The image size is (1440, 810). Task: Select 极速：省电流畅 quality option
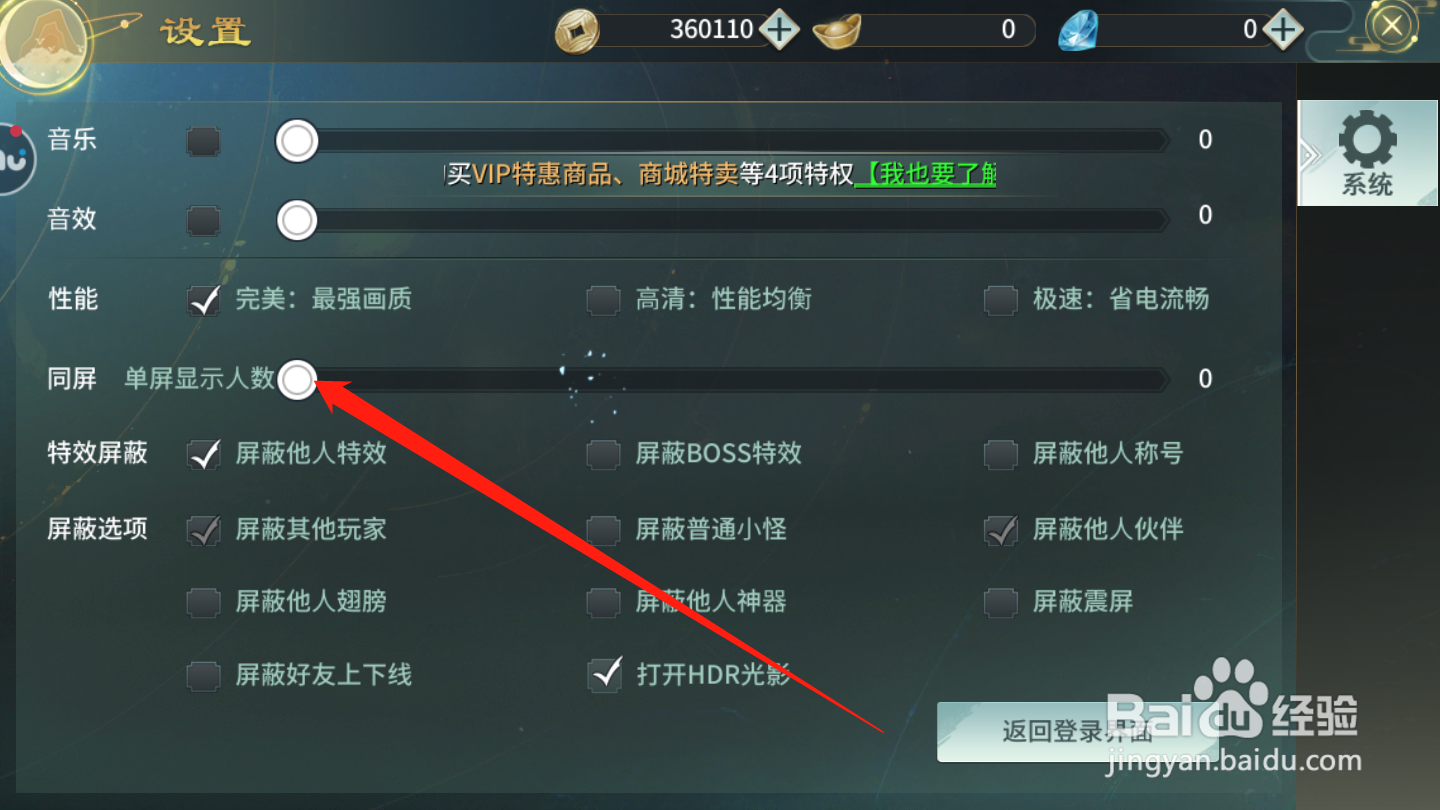(x=1097, y=299)
